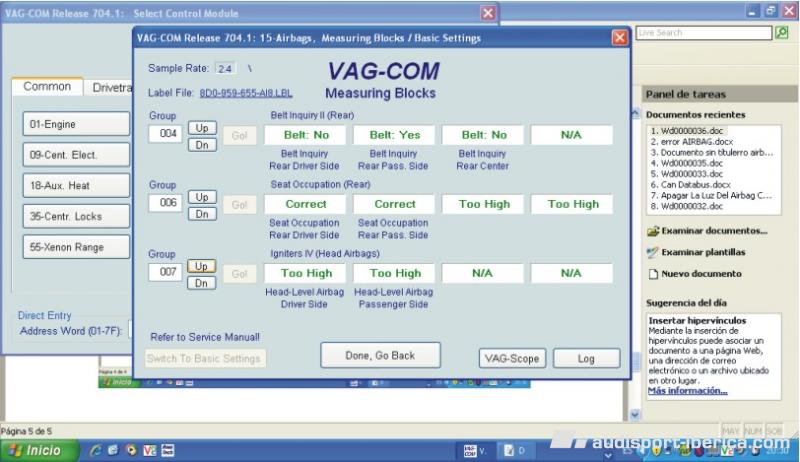Image resolution: width=800 pixels, height=462 pixels.
Task: Click the Live Search magnifier icon
Action: (782, 33)
